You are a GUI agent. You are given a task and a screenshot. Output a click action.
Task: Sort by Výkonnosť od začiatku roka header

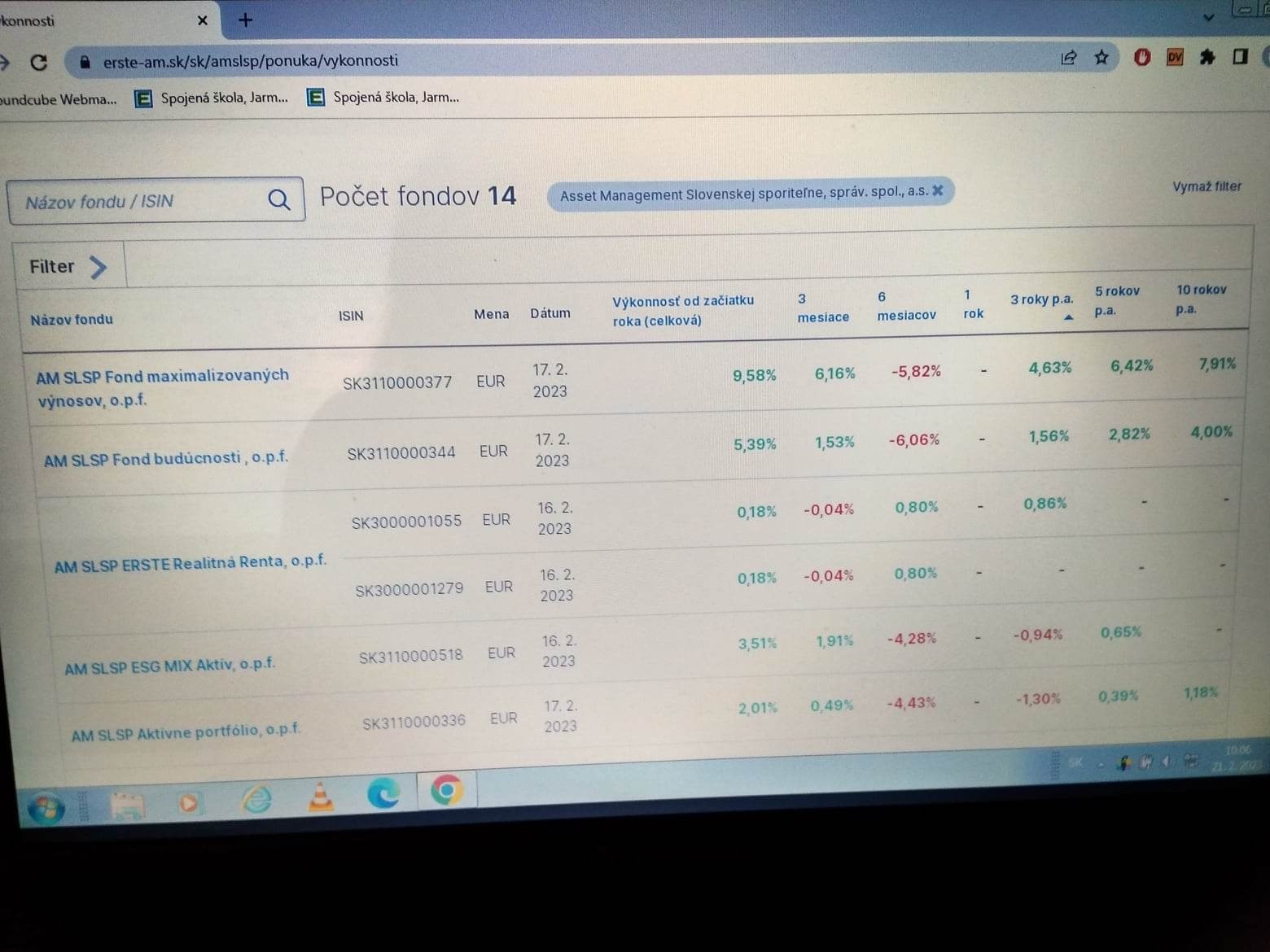pyautogui.click(x=683, y=311)
